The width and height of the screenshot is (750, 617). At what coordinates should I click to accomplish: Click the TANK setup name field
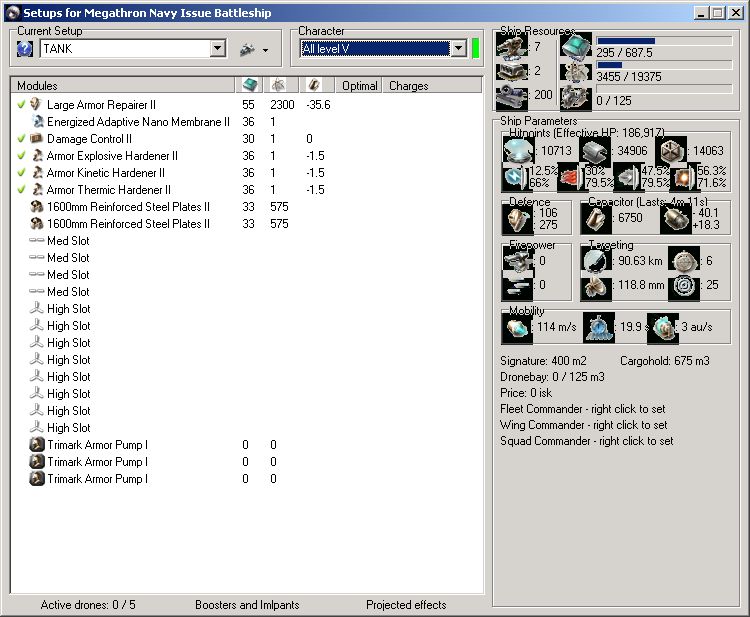pyautogui.click(x=125, y=48)
